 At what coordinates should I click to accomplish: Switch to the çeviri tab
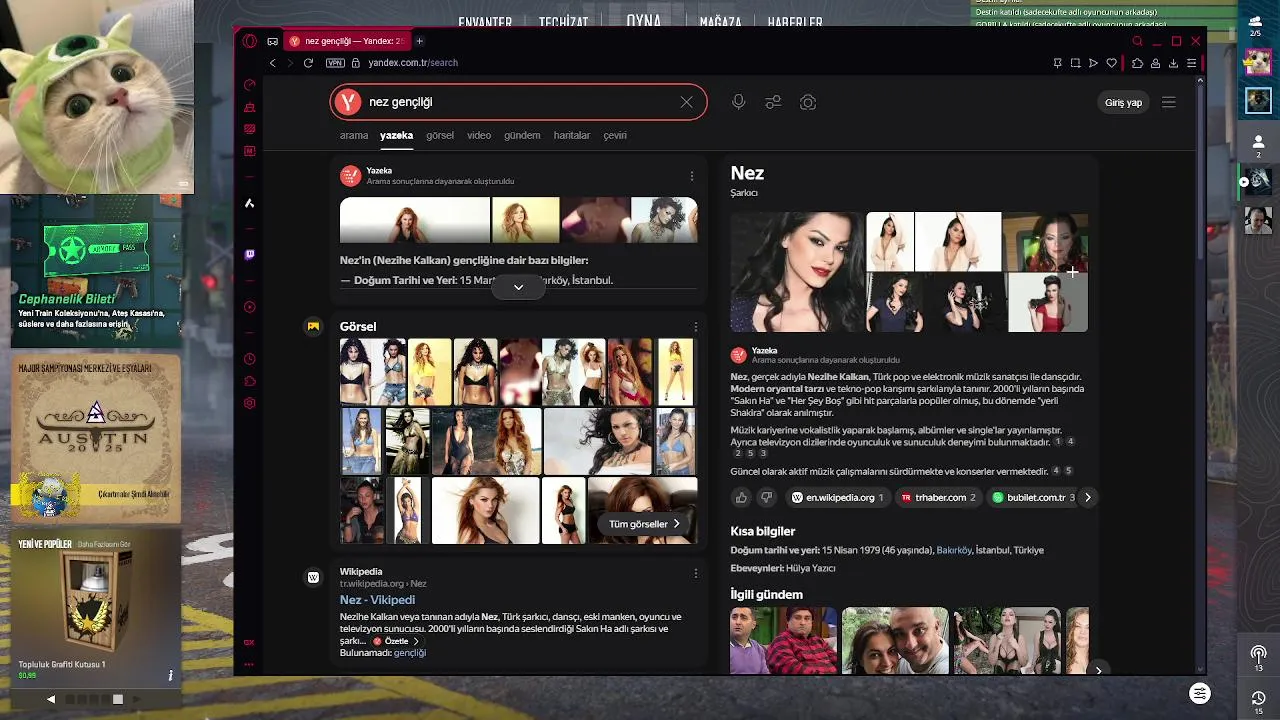[x=615, y=135]
